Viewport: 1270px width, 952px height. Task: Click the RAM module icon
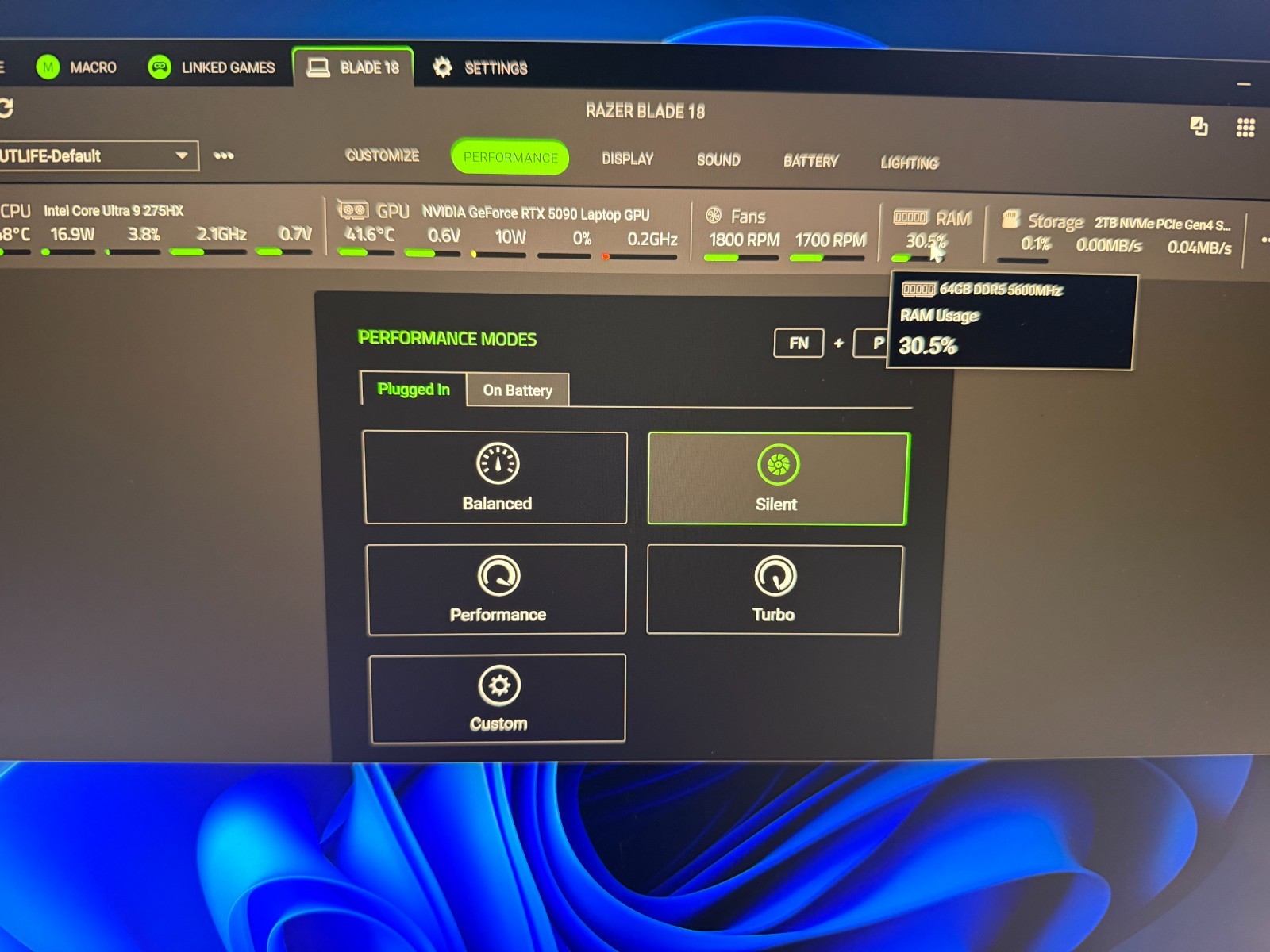coord(910,217)
